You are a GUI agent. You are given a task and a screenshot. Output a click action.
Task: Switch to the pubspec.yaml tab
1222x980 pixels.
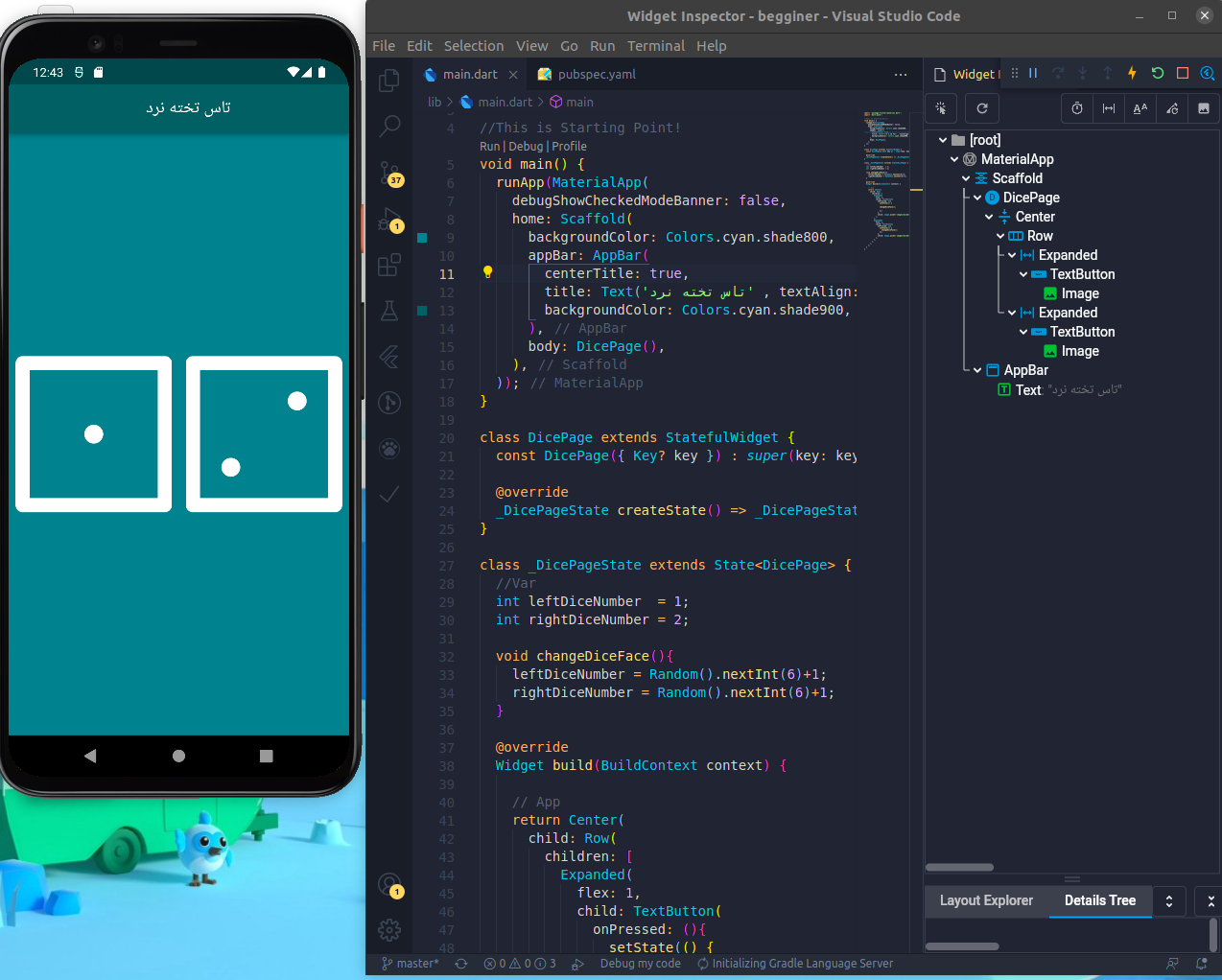point(586,74)
